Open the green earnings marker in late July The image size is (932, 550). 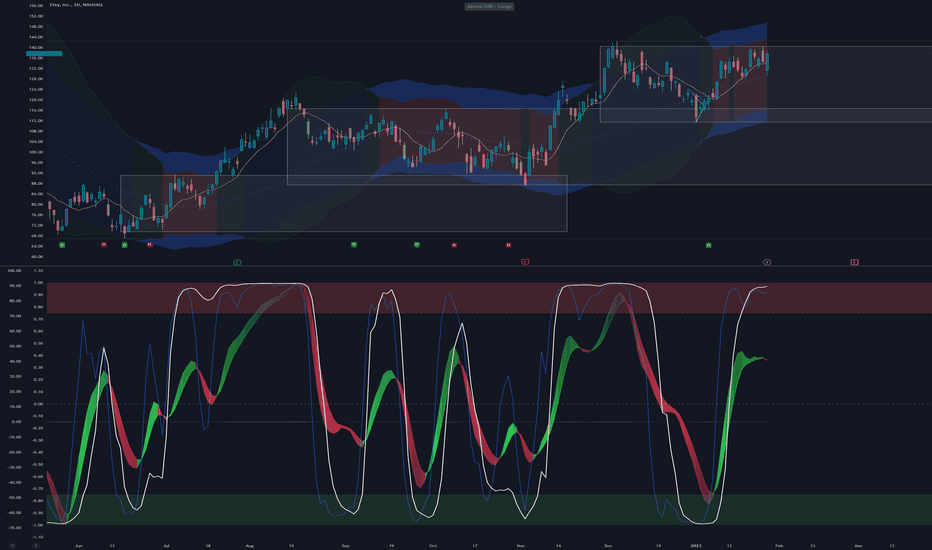pos(237,262)
